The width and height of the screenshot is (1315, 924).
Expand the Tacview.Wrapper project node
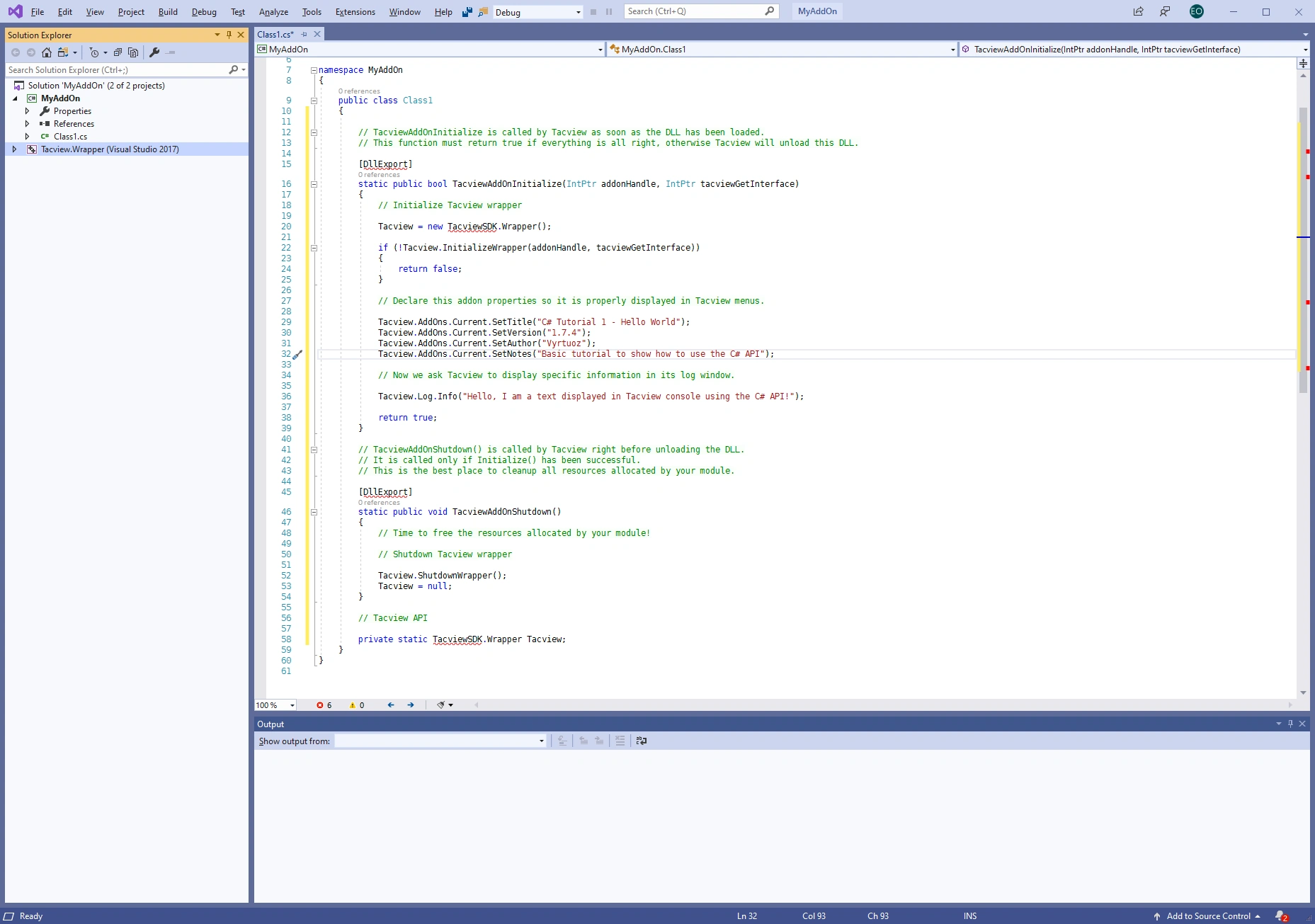(x=14, y=149)
